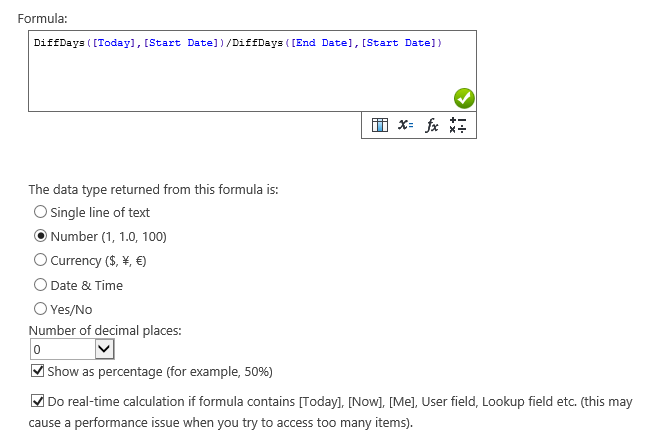652x438 pixels.
Task: Click the green formula validation checkmark
Action: tap(464, 99)
